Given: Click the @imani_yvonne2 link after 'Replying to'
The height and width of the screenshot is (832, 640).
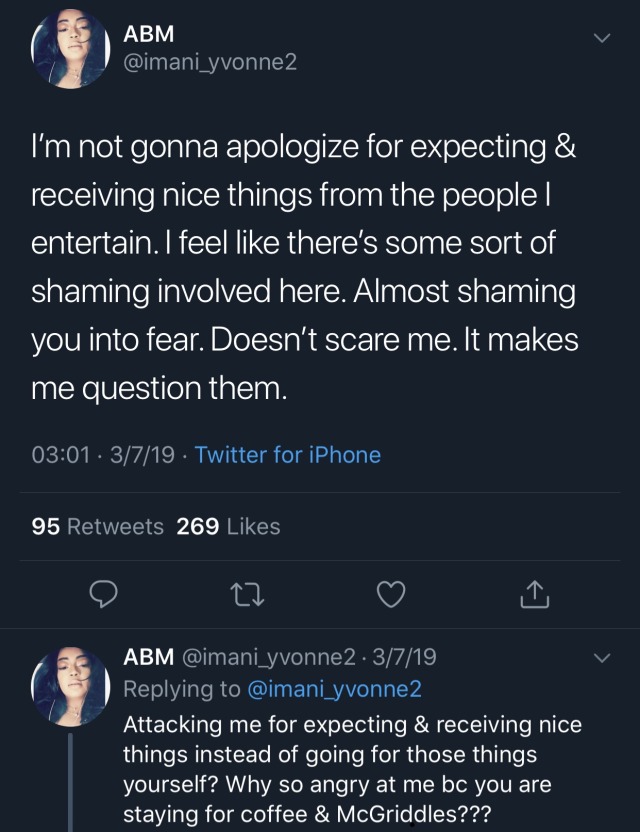Looking at the screenshot, I should (x=334, y=689).
